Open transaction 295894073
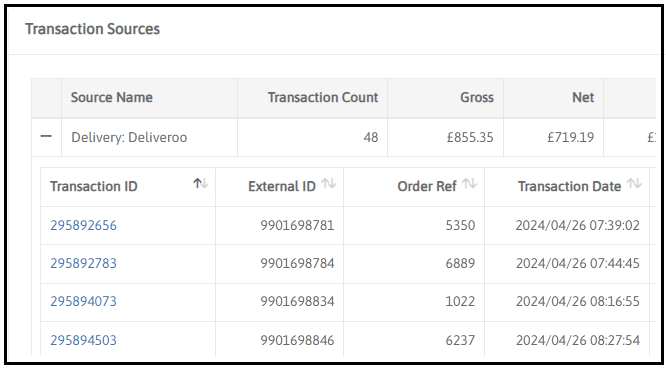Screen dimensions: 666x368 coord(83,301)
